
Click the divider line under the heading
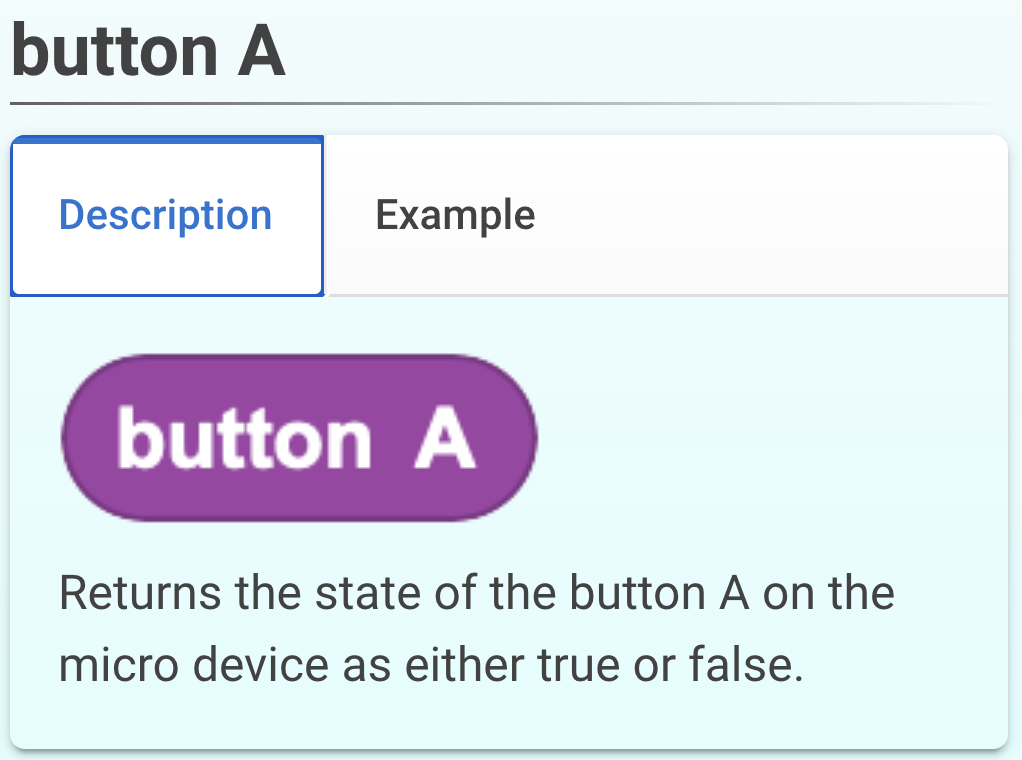pyautogui.click(x=500, y=104)
